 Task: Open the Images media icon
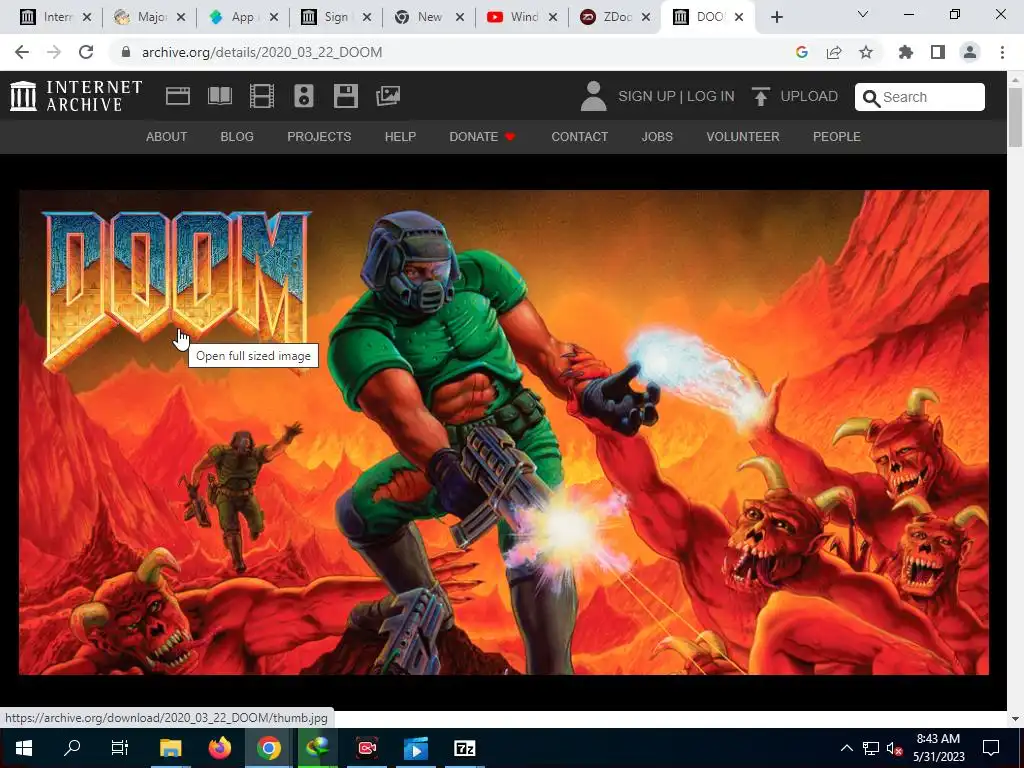tap(388, 96)
